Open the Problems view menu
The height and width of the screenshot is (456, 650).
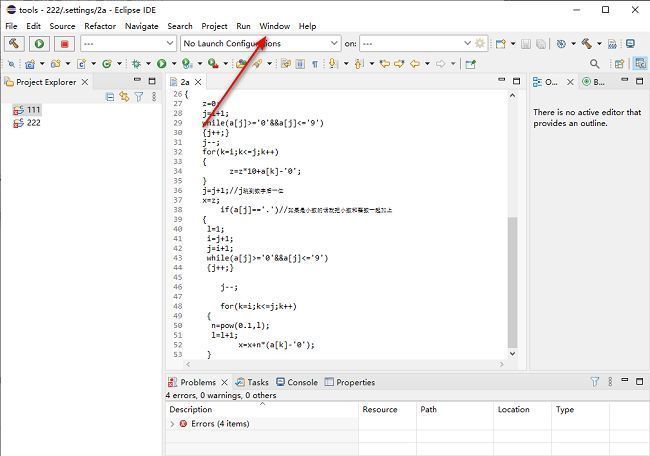(x=609, y=382)
